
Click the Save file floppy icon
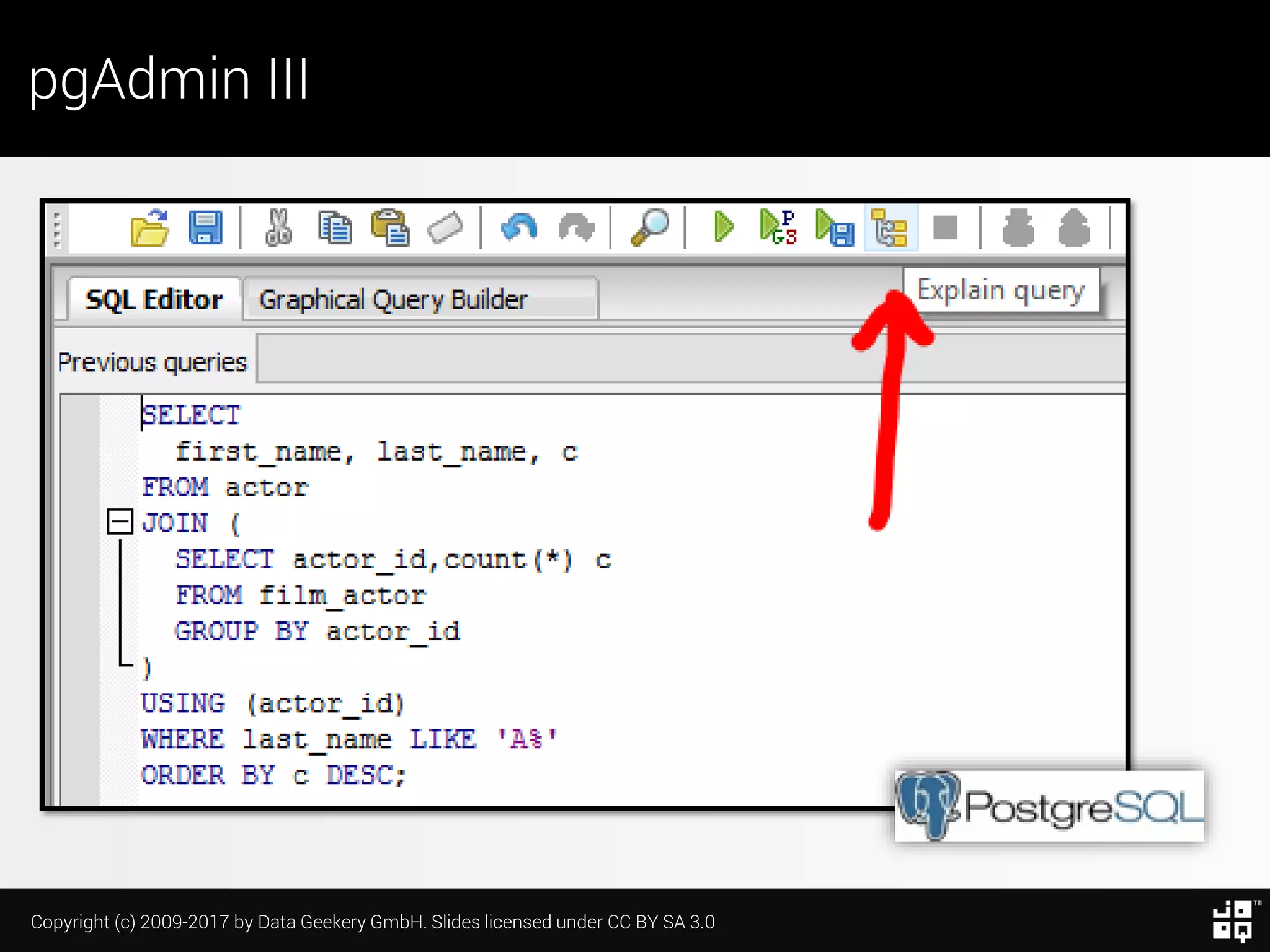[x=205, y=228]
